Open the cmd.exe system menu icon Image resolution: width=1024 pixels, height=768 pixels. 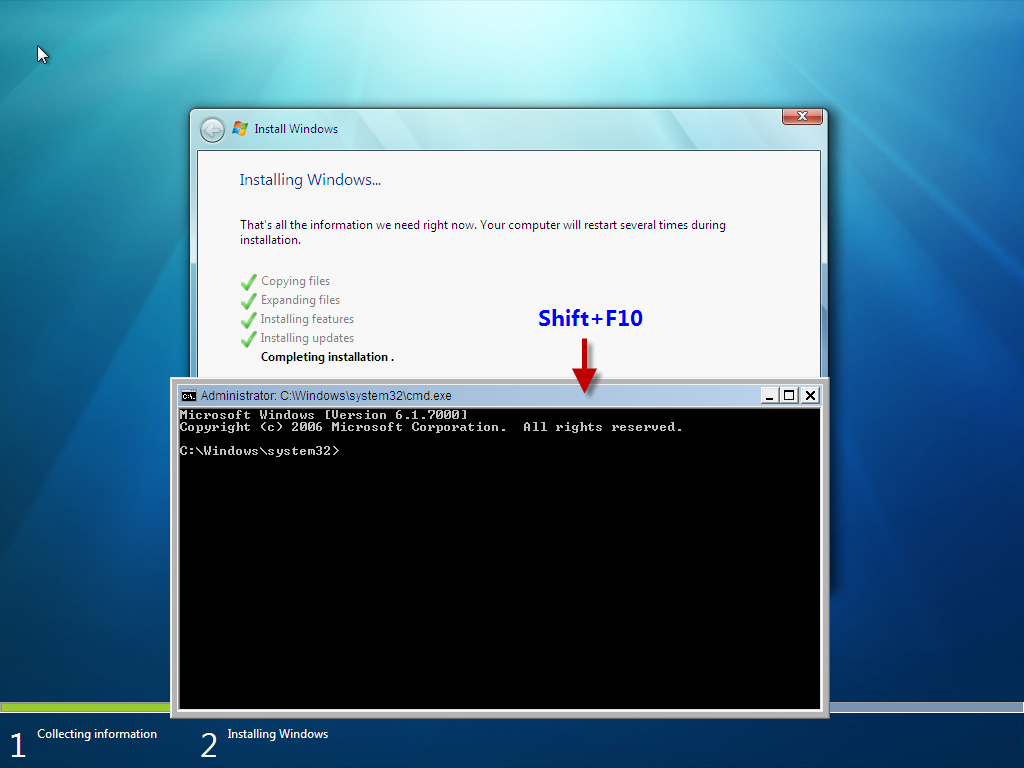189,396
